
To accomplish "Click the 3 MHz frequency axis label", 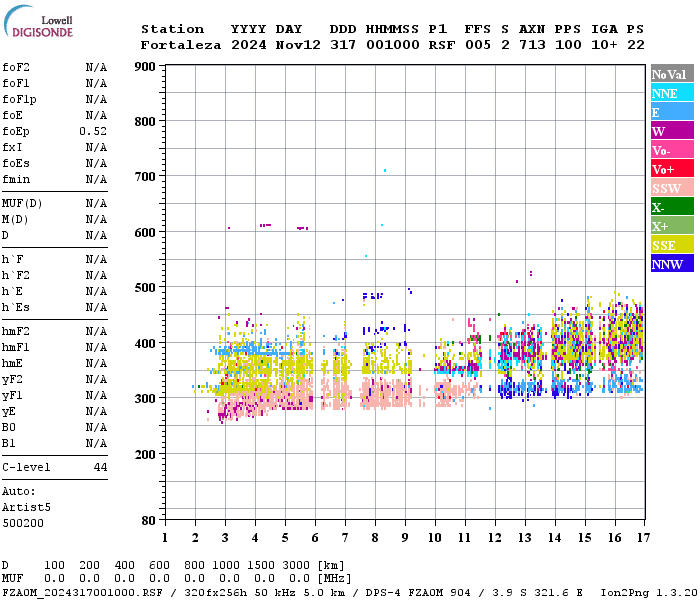I will pyautogui.click(x=225, y=538).
